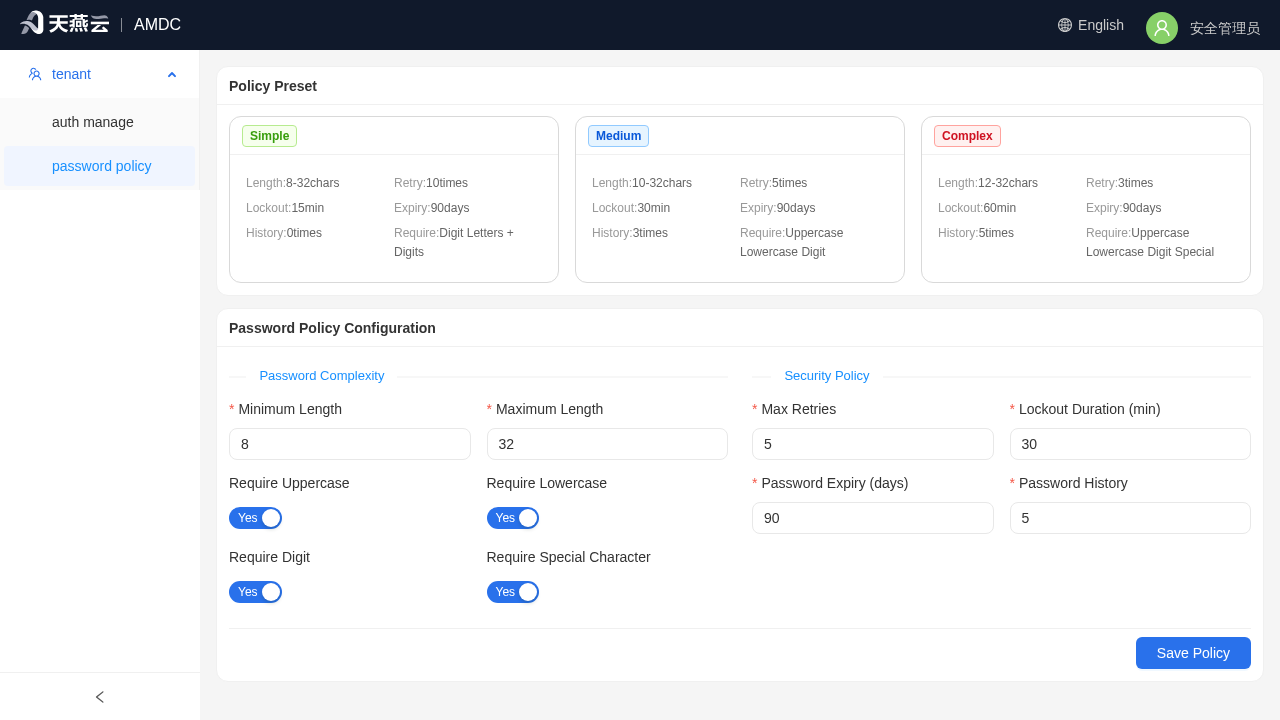1280x720 pixels.
Task: Click the tenant user icon in sidebar
Action: (x=35, y=74)
